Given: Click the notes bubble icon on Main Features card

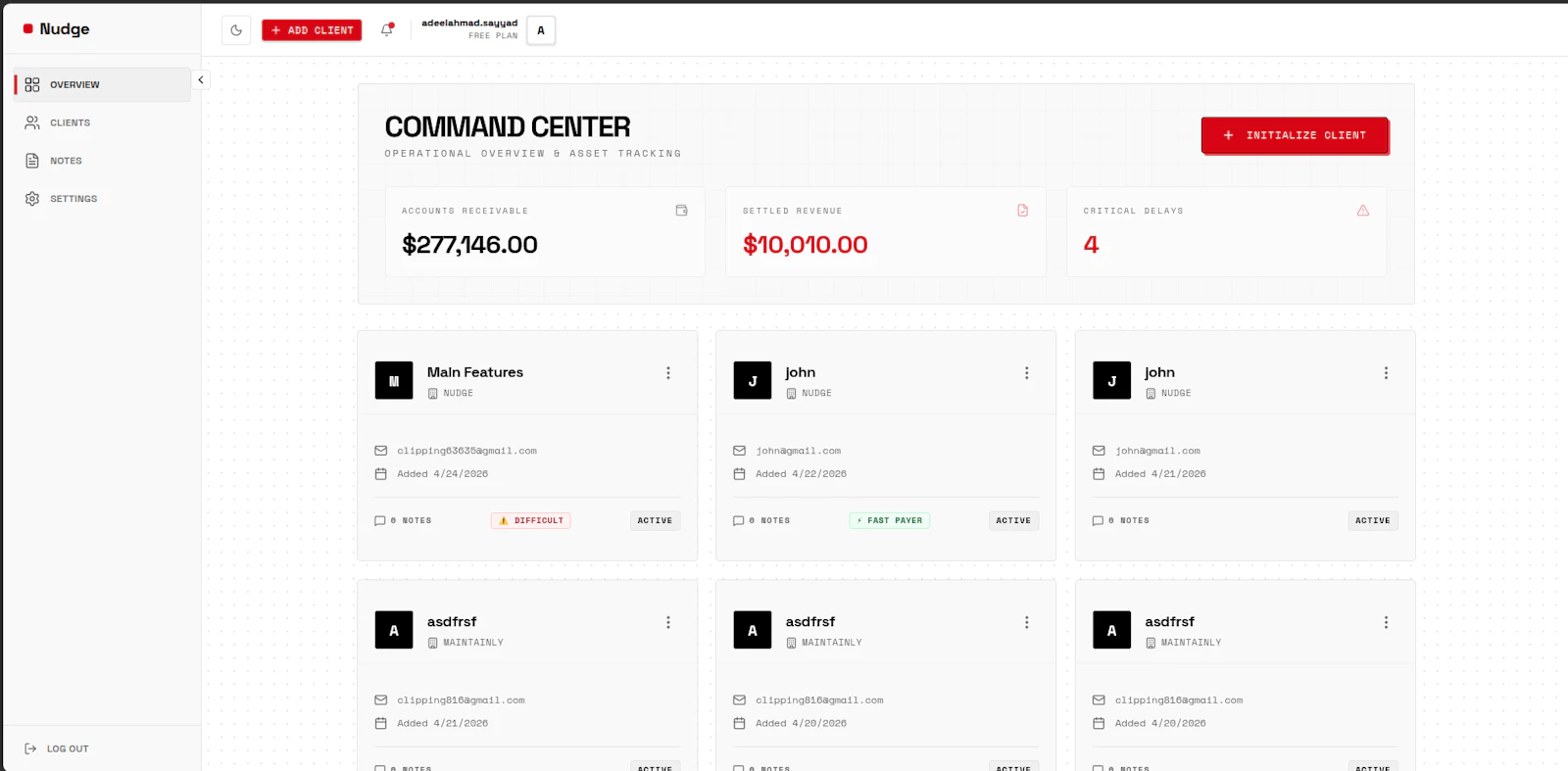Looking at the screenshot, I should [380, 521].
